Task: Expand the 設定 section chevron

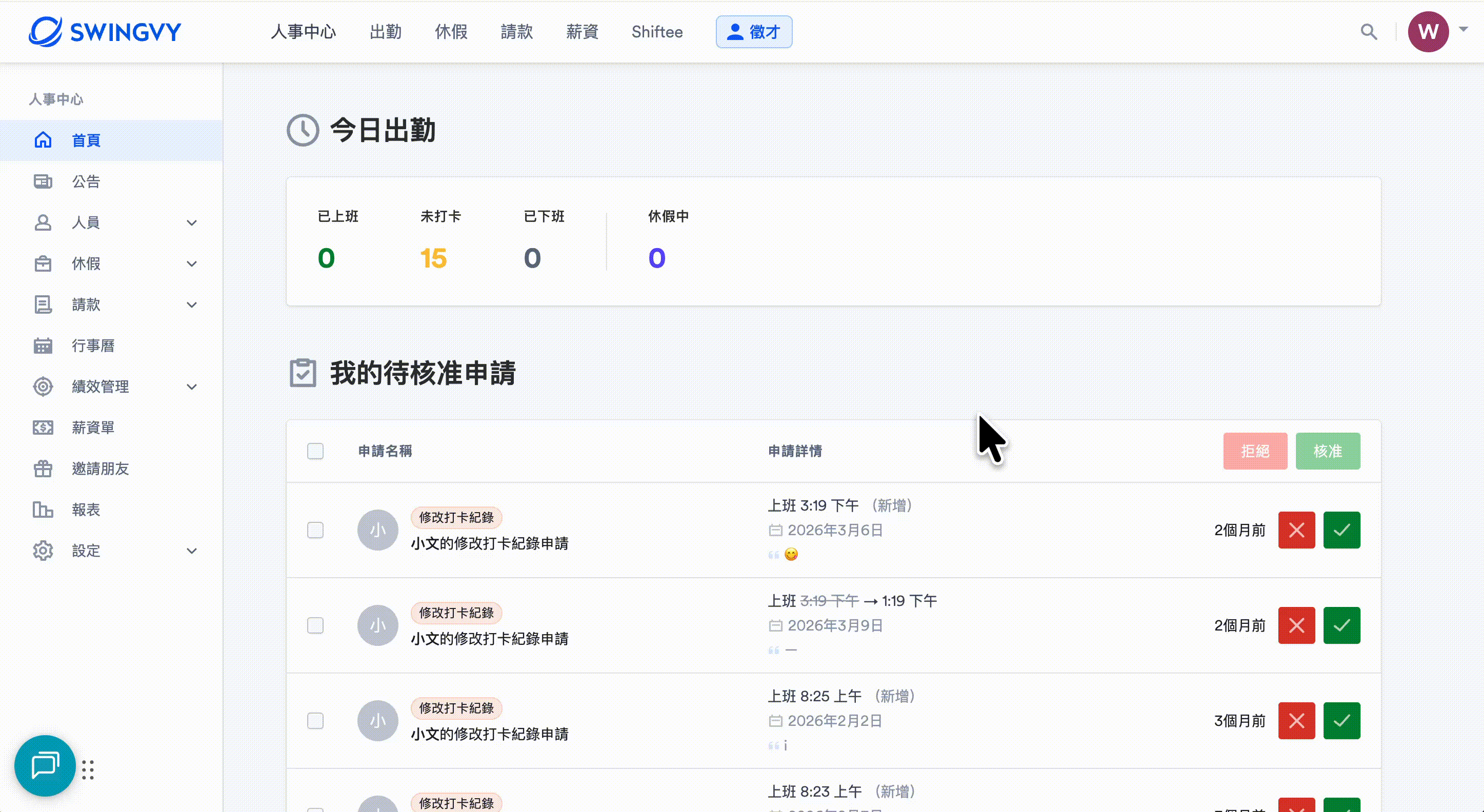Action: pos(192,551)
